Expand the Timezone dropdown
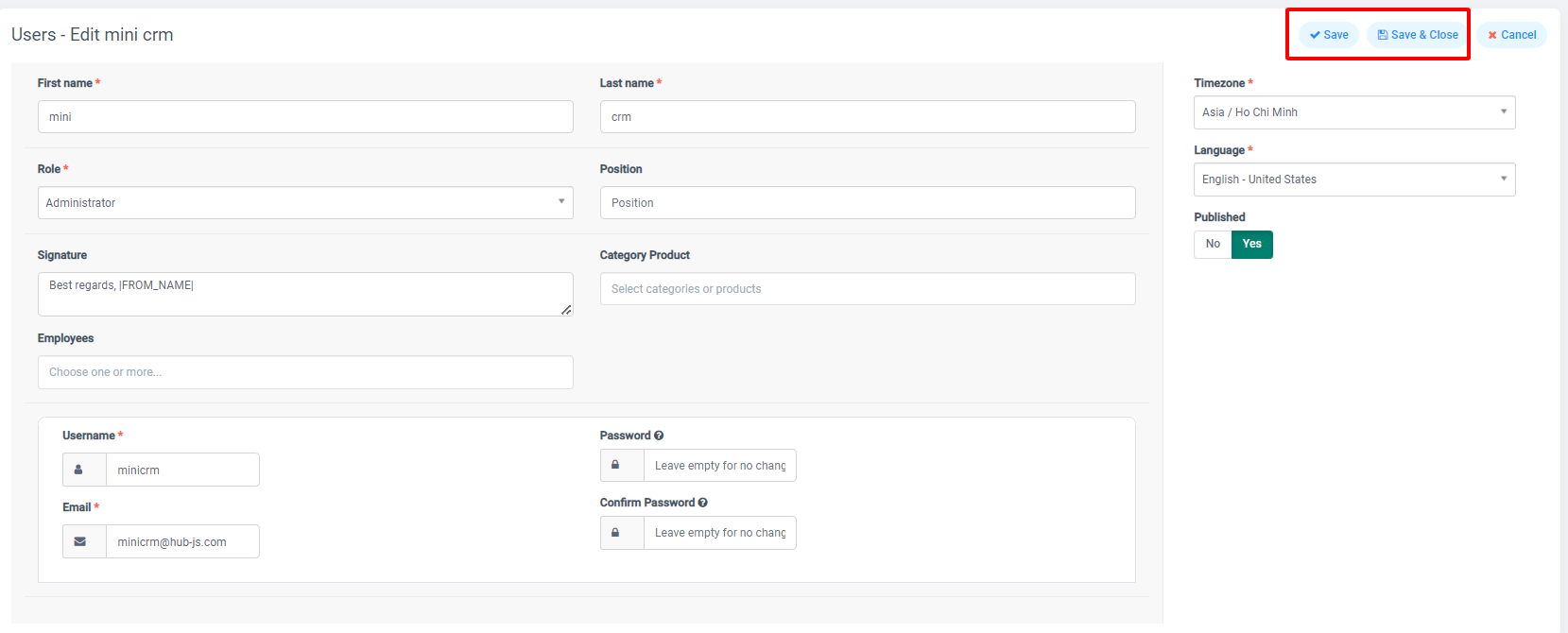This screenshot has height=633, width=1568. pyautogui.click(x=1353, y=112)
